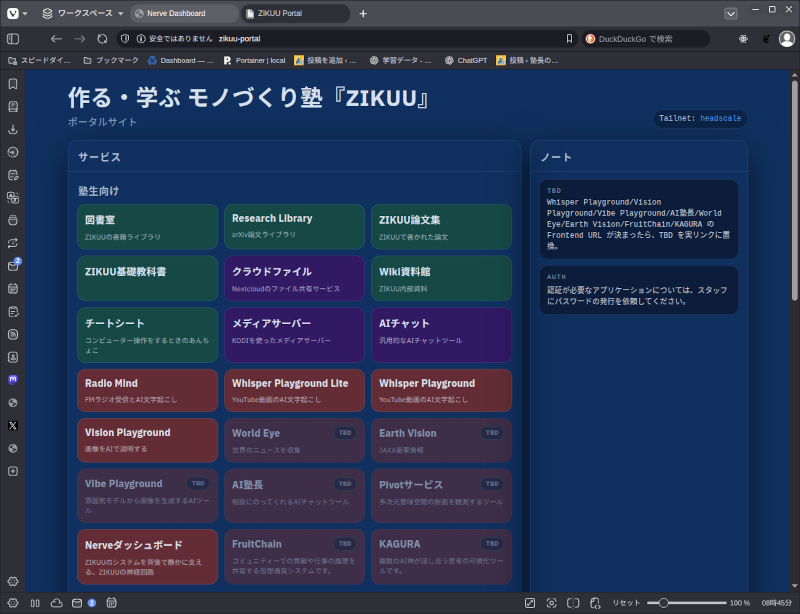Click the capture page camera icon

tap(551, 603)
